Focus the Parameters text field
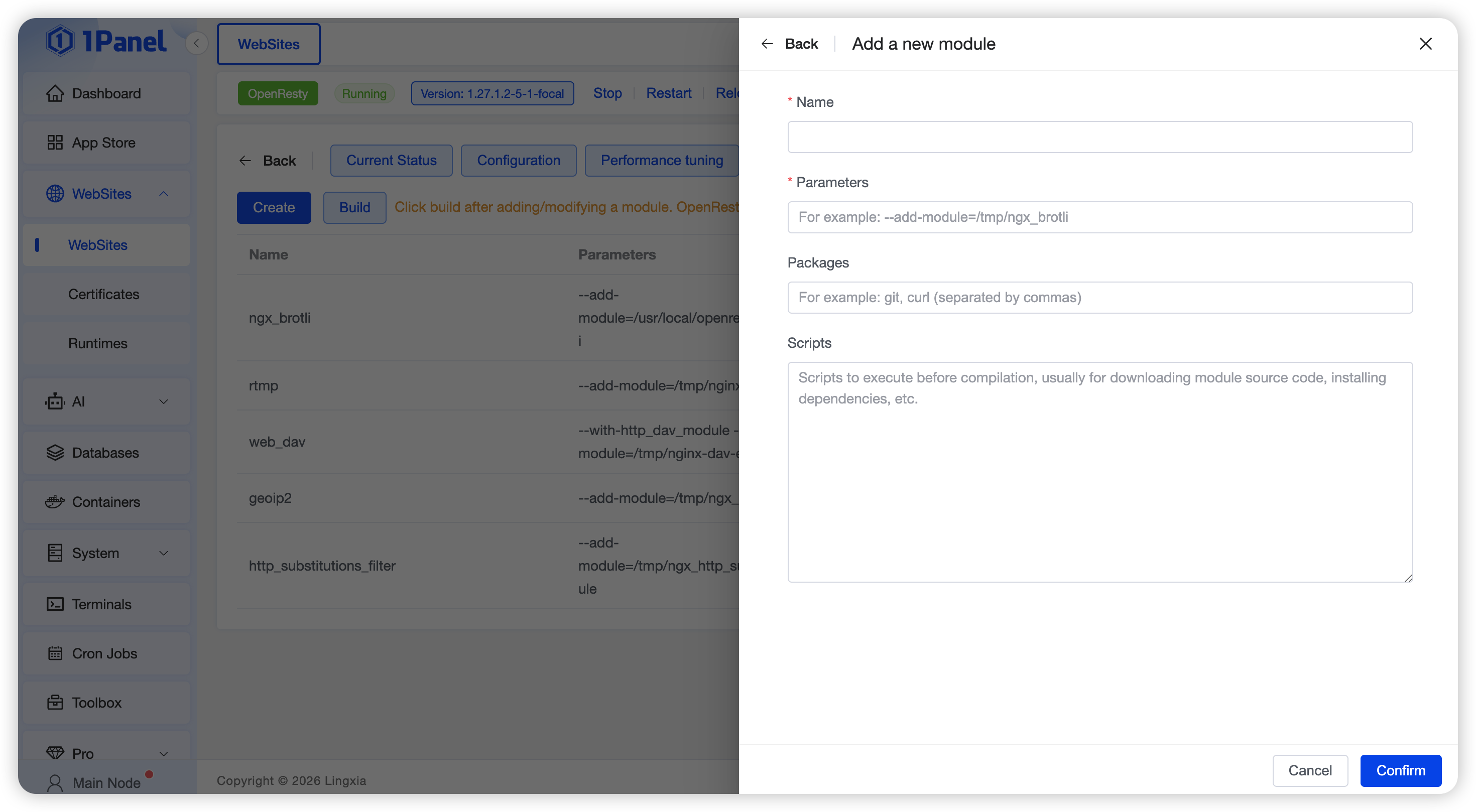The image size is (1476, 812). (x=1099, y=217)
